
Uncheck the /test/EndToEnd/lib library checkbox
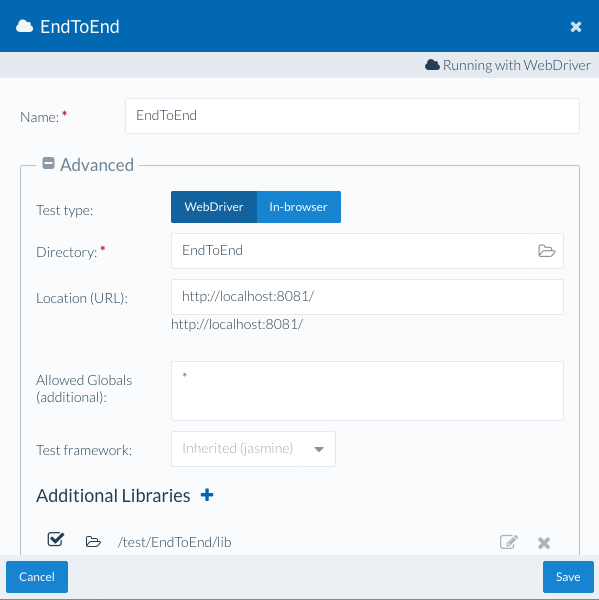pyautogui.click(x=56, y=539)
